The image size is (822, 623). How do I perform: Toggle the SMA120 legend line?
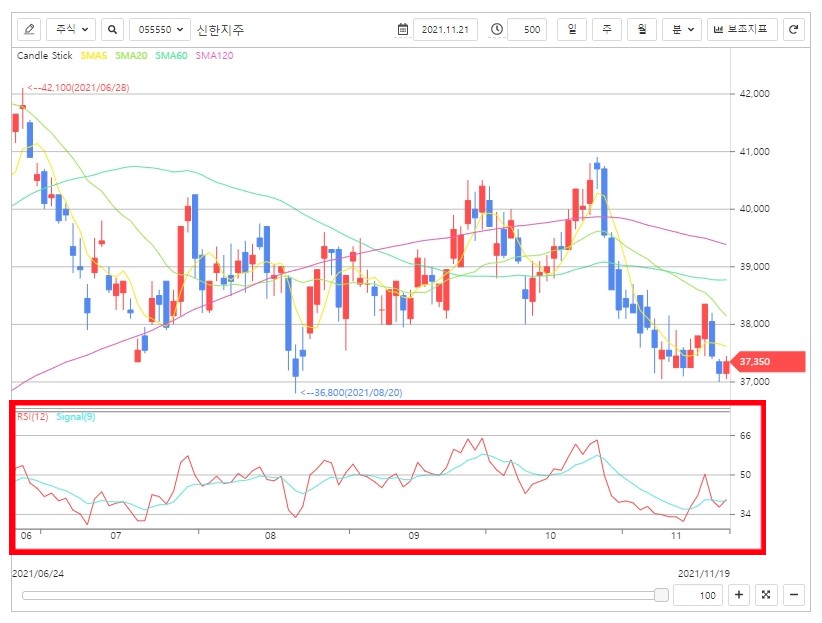click(x=214, y=56)
